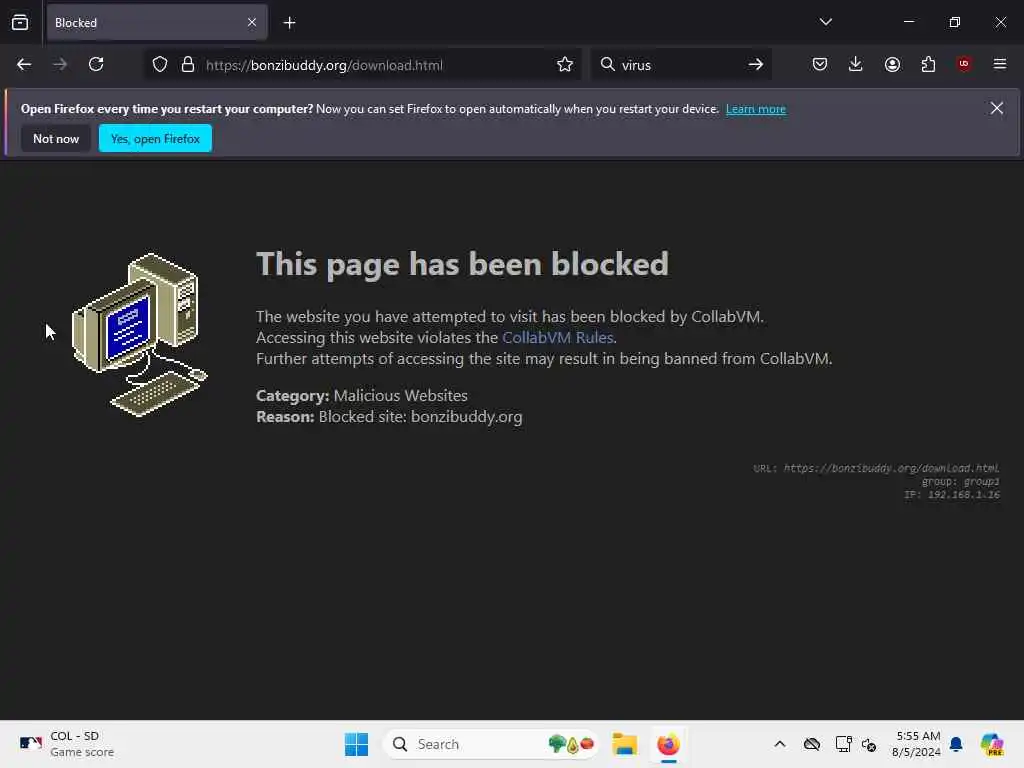Screen dimensions: 1024x768
Task: Go back to the previous page
Action: point(24,64)
